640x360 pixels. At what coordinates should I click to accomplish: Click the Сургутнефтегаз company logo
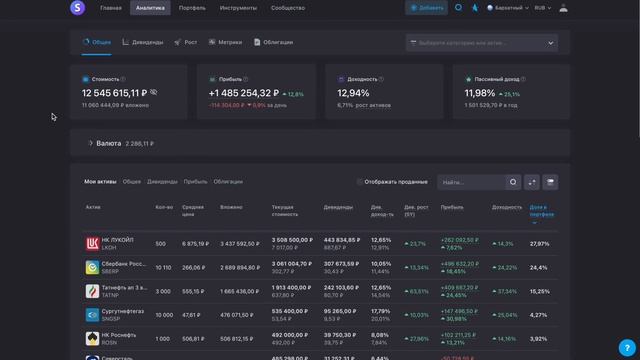pos(92,315)
